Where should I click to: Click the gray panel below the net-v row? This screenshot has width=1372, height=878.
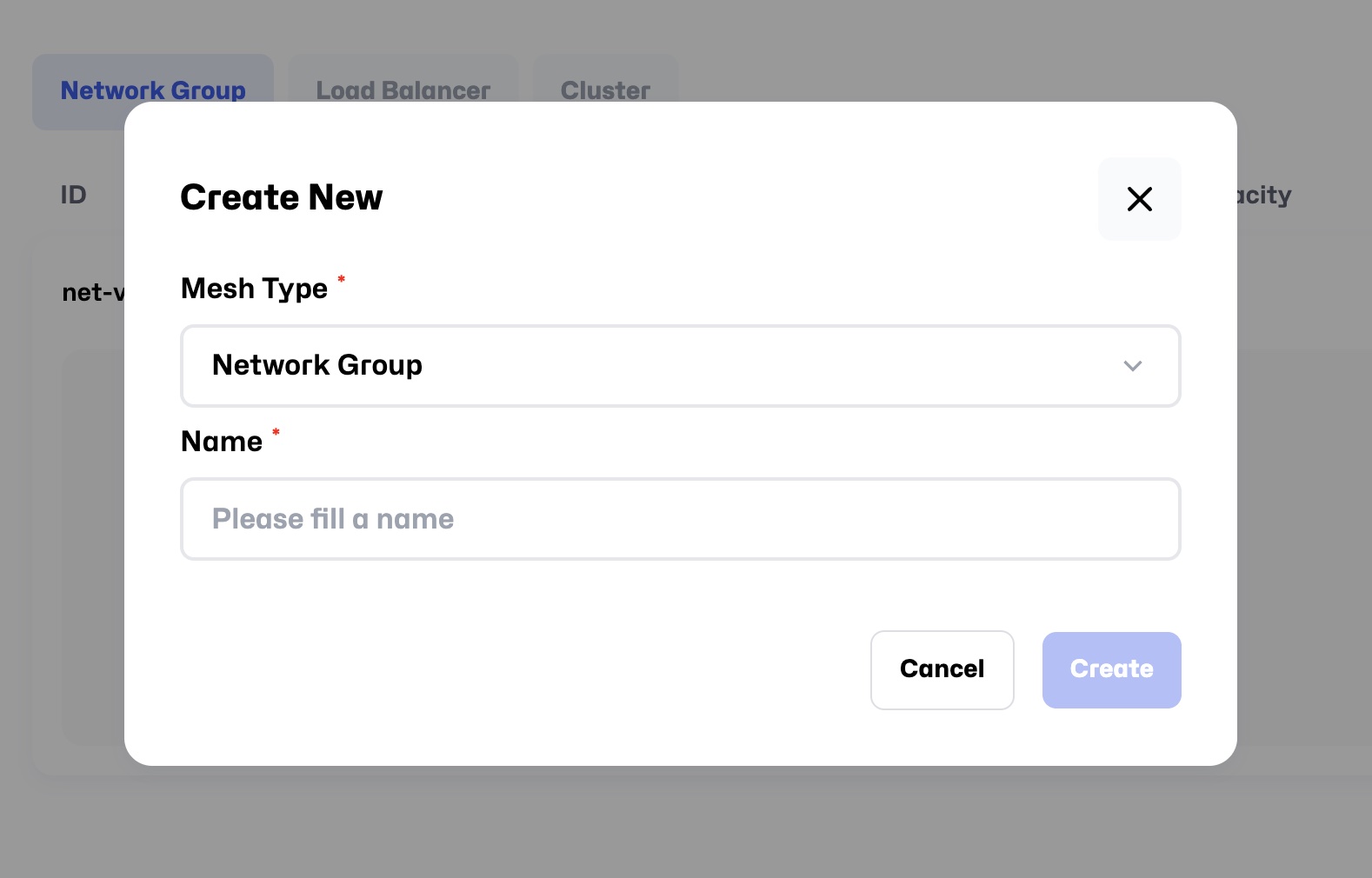[92, 548]
